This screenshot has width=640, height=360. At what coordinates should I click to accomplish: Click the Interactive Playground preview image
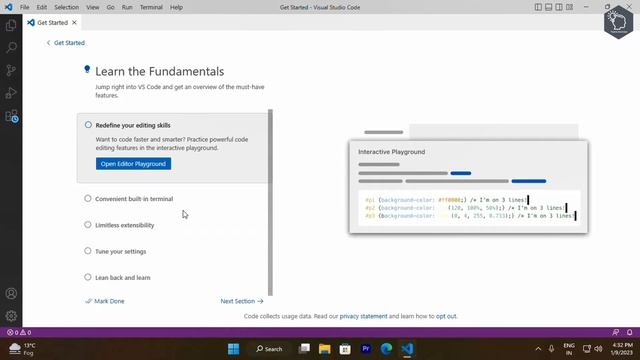pos(469,180)
